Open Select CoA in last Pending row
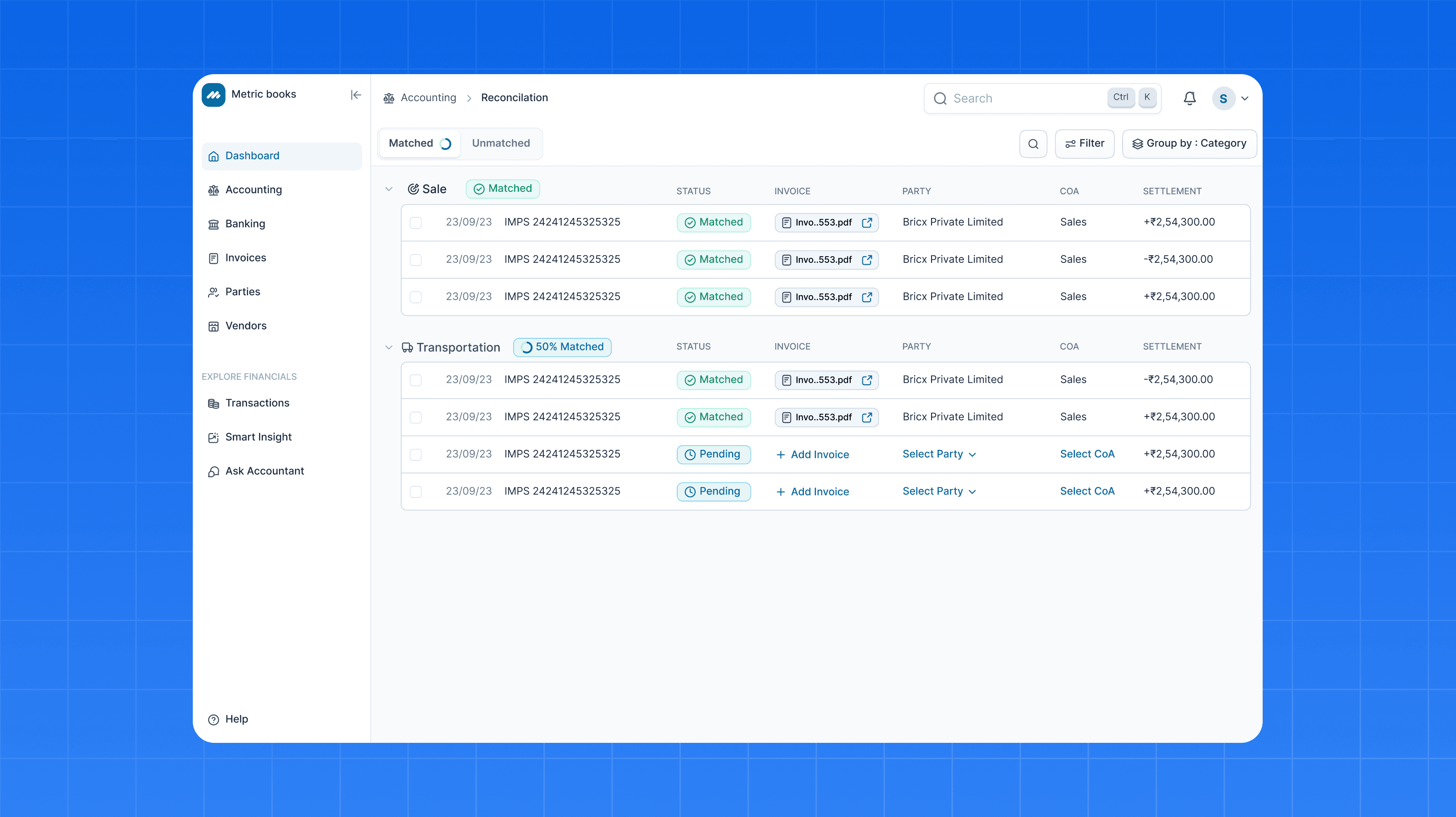The image size is (1456, 817). 1087,491
